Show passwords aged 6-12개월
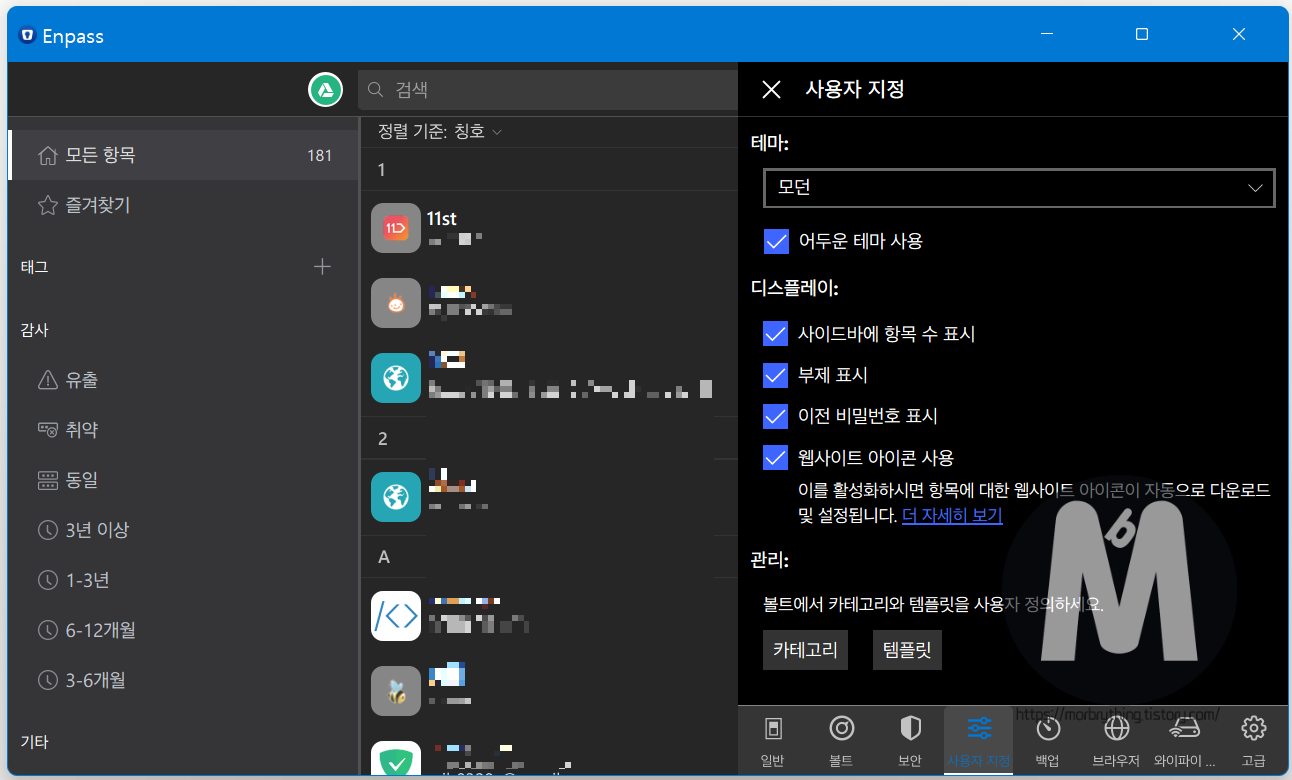Image resolution: width=1292 pixels, height=780 pixels. point(183,630)
